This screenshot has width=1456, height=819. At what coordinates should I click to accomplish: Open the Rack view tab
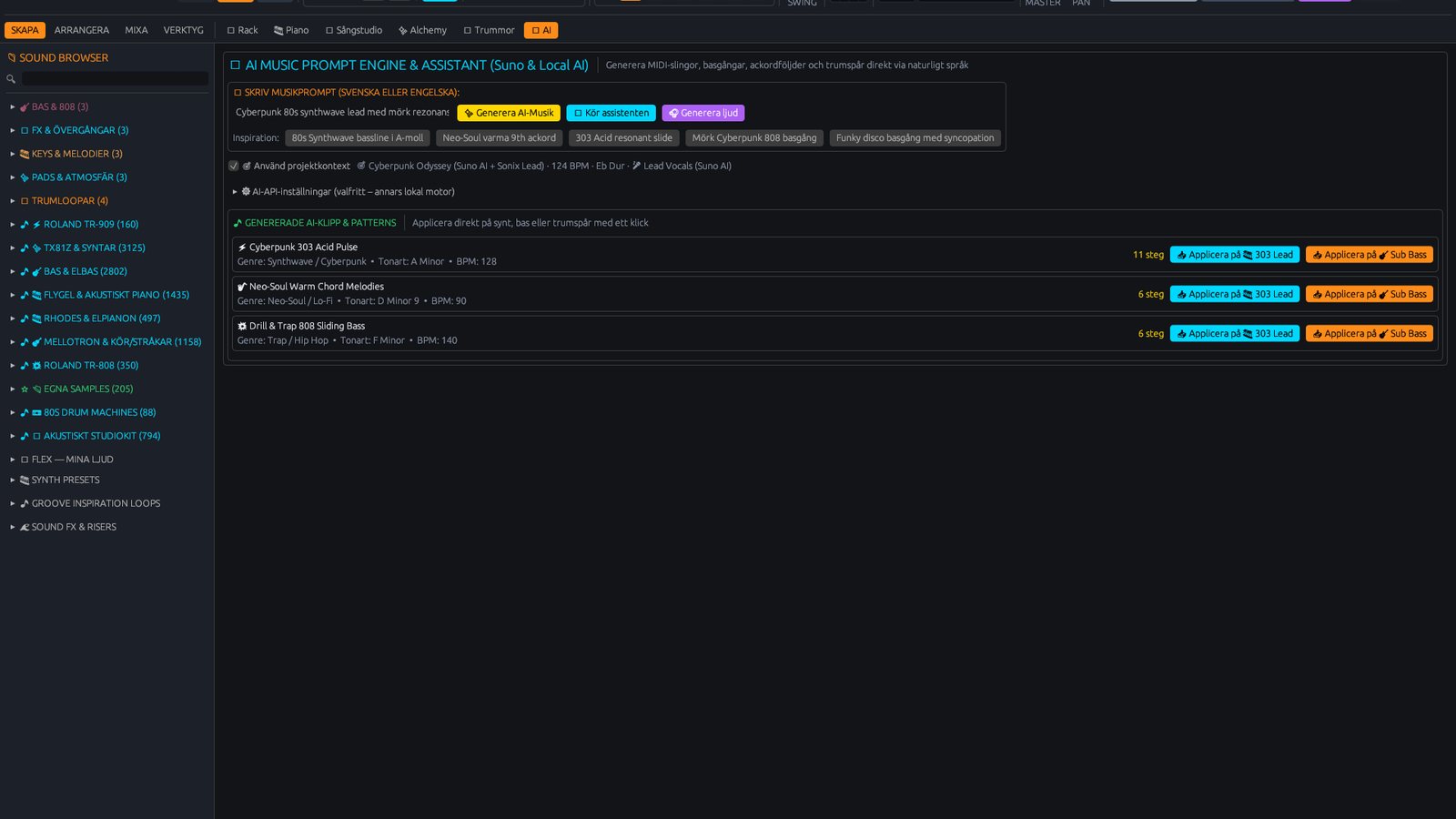pos(242,30)
